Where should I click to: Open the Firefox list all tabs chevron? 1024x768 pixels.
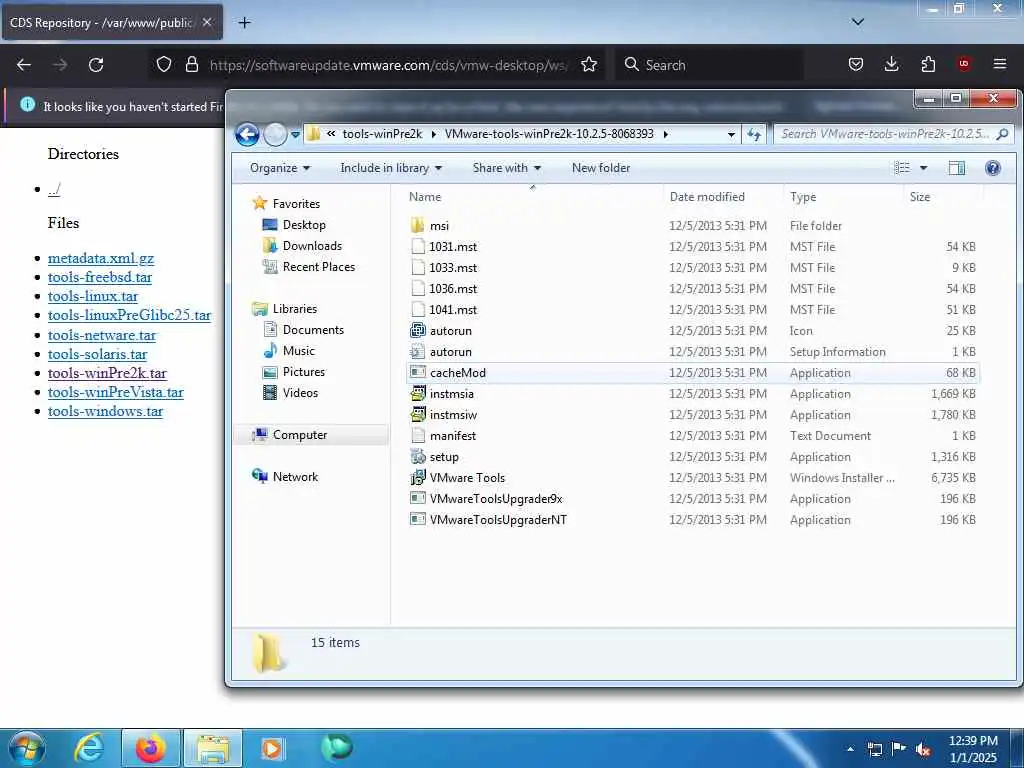[x=857, y=22]
